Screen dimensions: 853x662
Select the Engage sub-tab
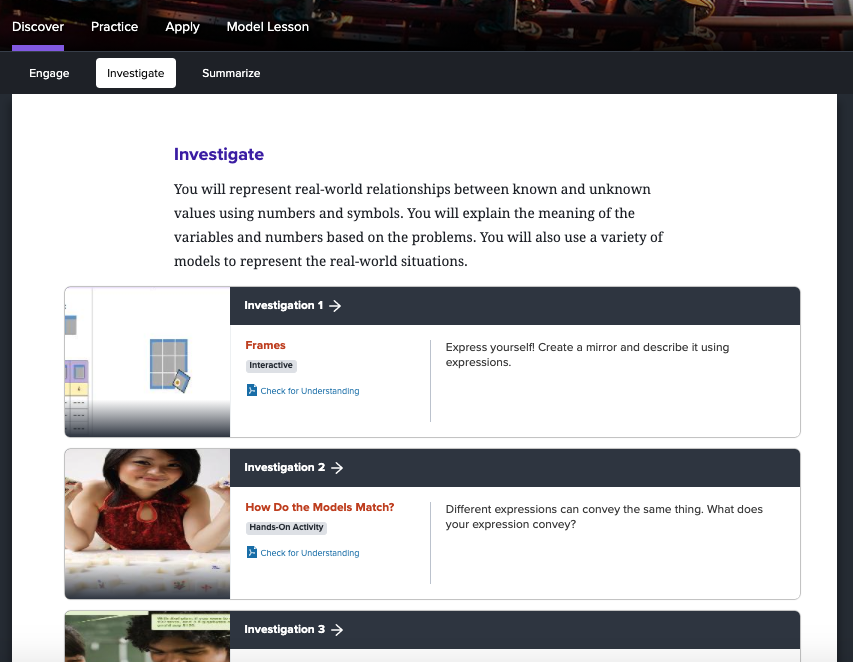click(49, 73)
